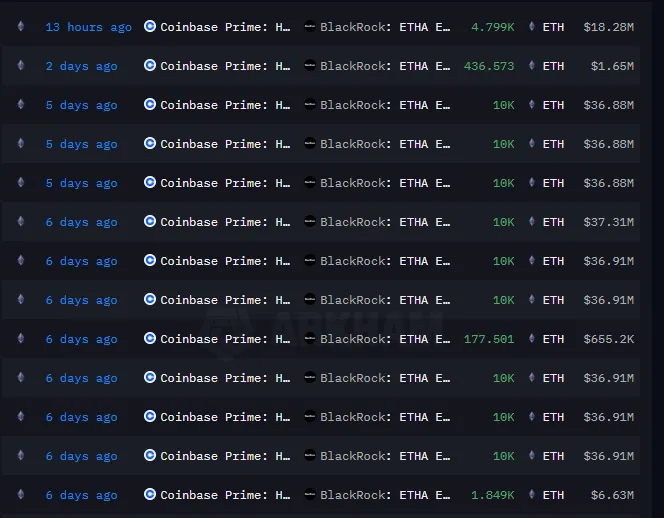Open the BlackRock: ETHA recipient in the $18.28M row

pyautogui.click(x=385, y=27)
